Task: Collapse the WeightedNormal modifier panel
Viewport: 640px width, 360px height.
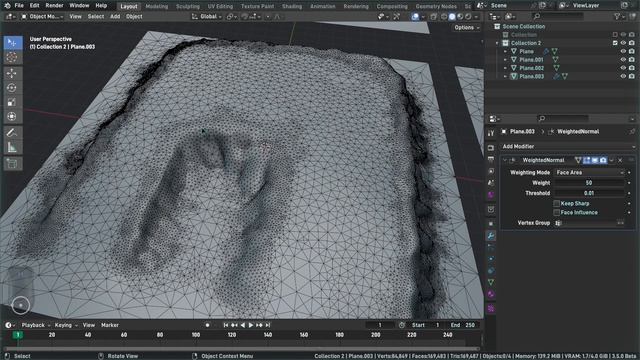Action: click(x=505, y=160)
